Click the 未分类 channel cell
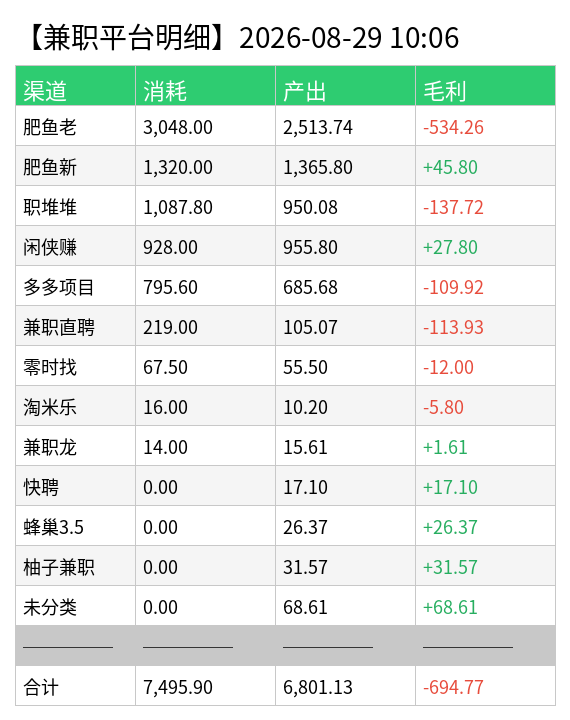 (x=75, y=606)
